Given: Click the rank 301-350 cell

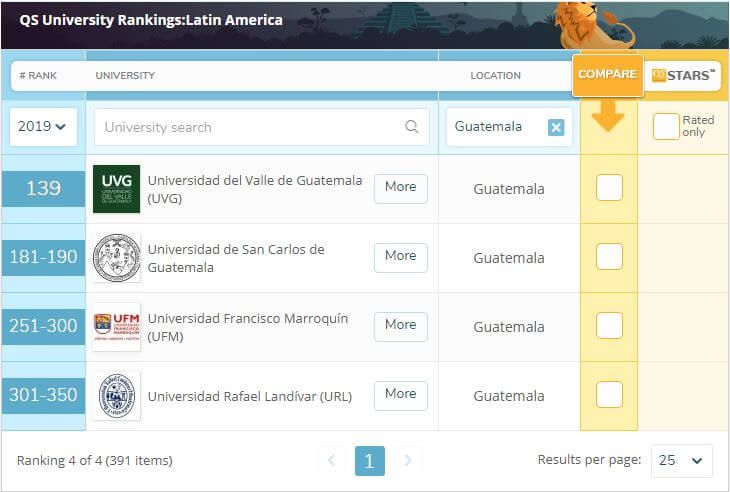Looking at the screenshot, I should pyautogui.click(x=43, y=395).
